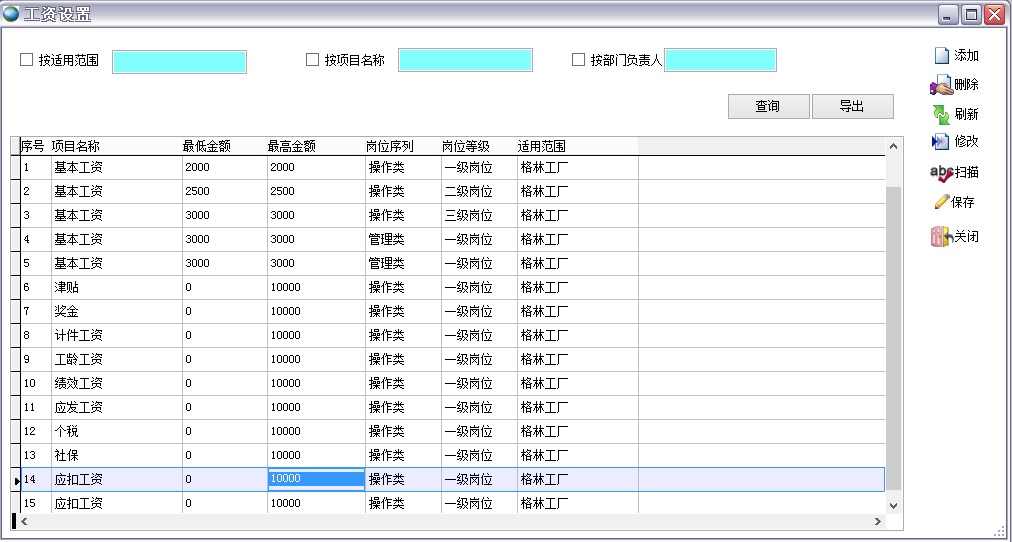Image resolution: width=1012 pixels, height=542 pixels.
Task: Click the table's scroll up arrow
Action: tap(893, 147)
